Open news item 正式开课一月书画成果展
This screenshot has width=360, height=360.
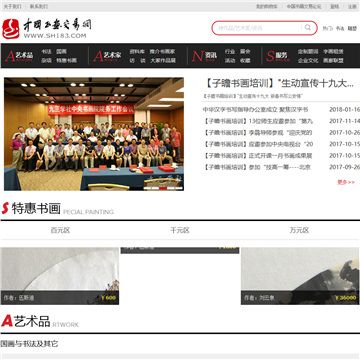coord(257,156)
